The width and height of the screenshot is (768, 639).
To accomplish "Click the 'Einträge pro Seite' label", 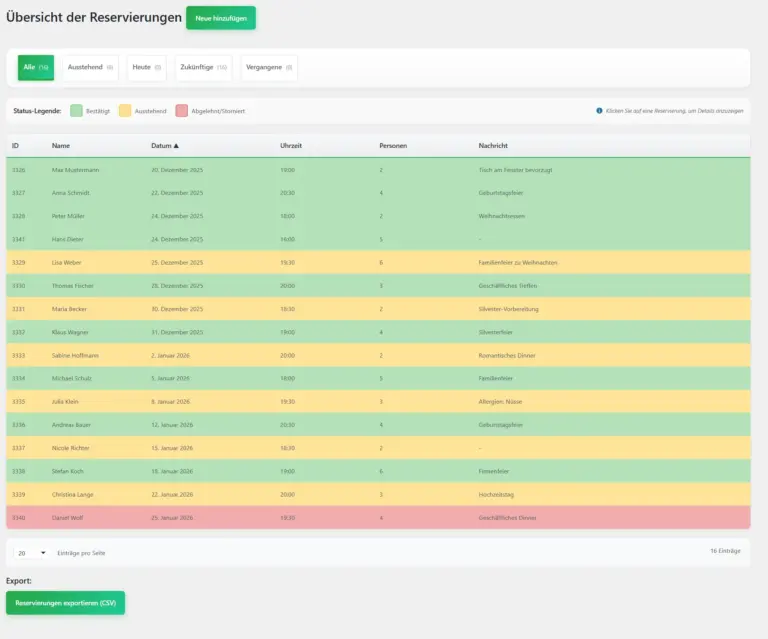I will pos(81,553).
